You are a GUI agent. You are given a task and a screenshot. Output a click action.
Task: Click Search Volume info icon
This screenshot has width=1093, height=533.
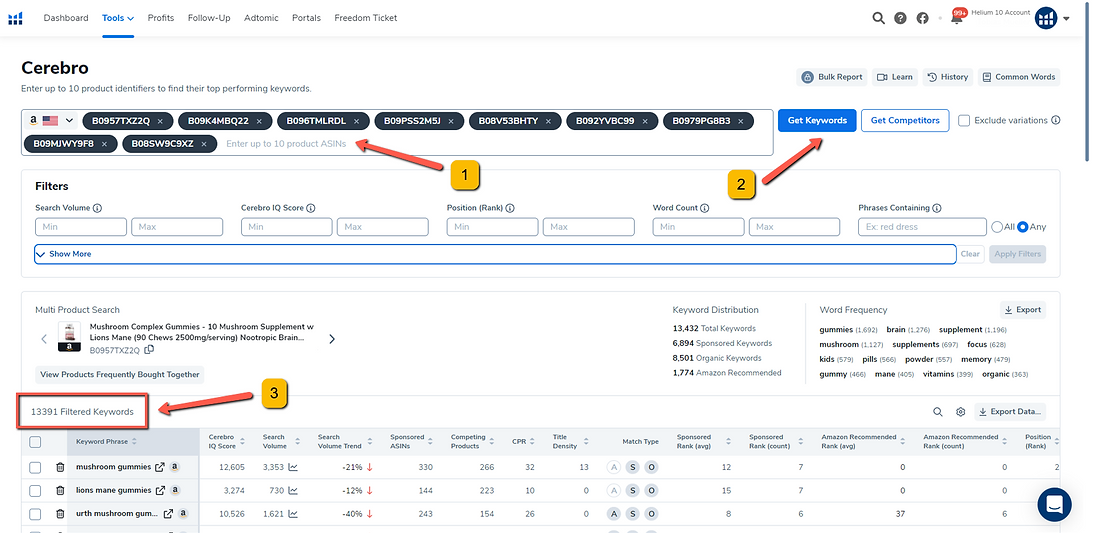(98, 208)
